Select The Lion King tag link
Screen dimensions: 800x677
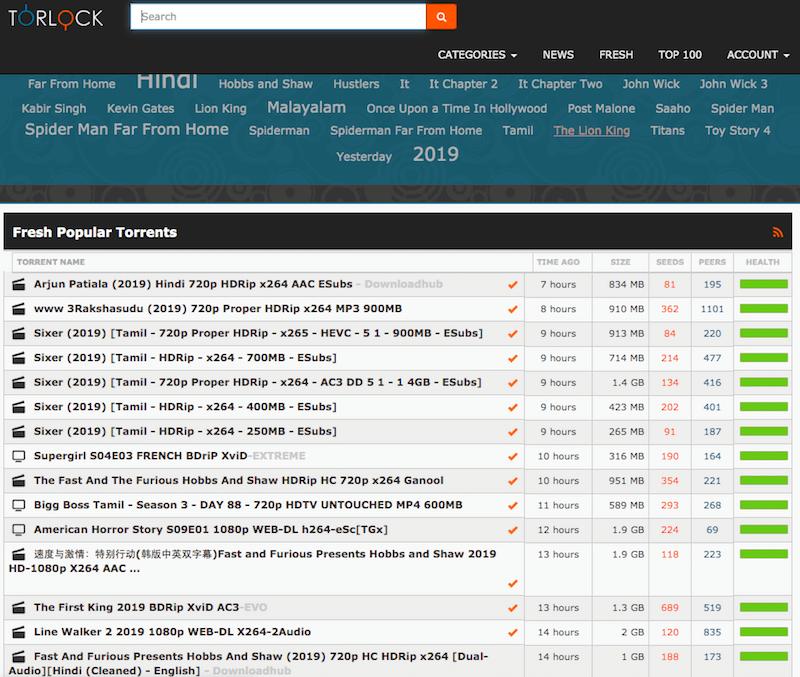(x=592, y=131)
